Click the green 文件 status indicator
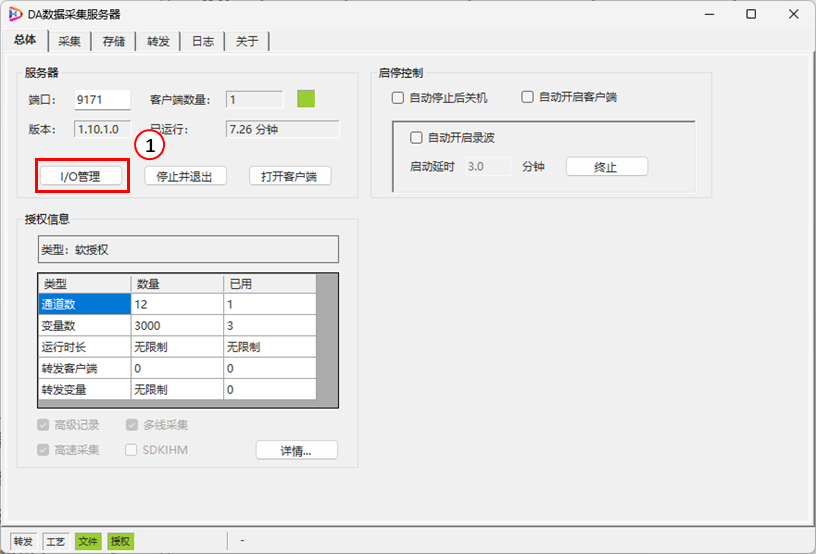The width and height of the screenshot is (816, 554). click(88, 542)
